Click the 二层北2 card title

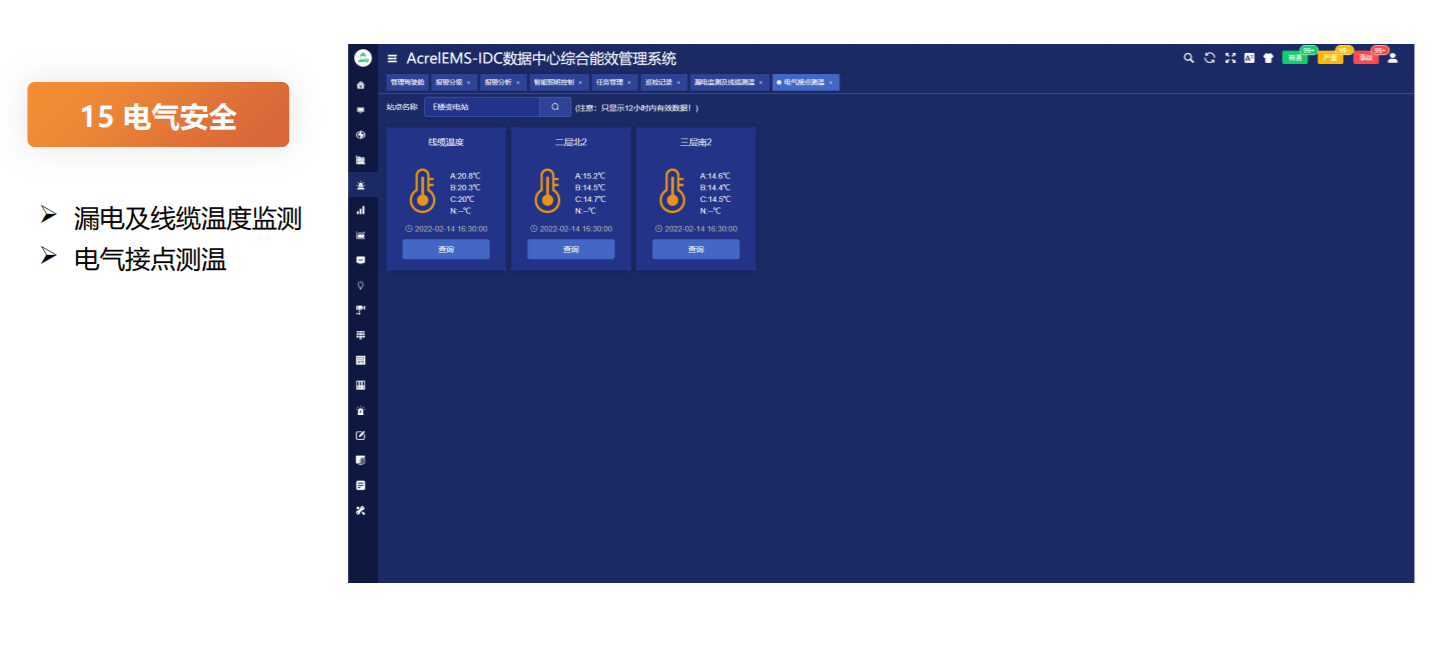[571, 142]
